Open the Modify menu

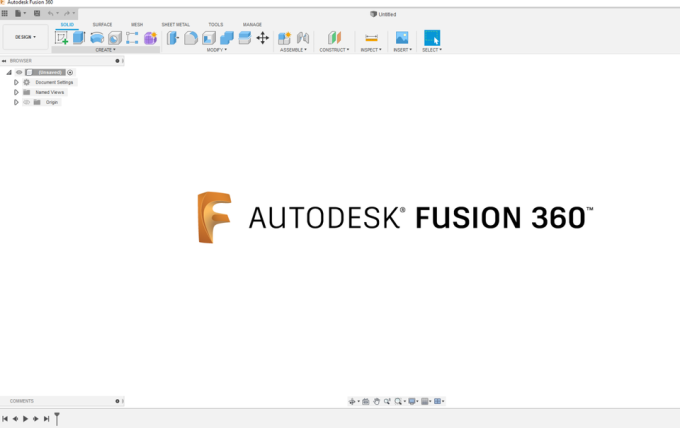coord(217,49)
